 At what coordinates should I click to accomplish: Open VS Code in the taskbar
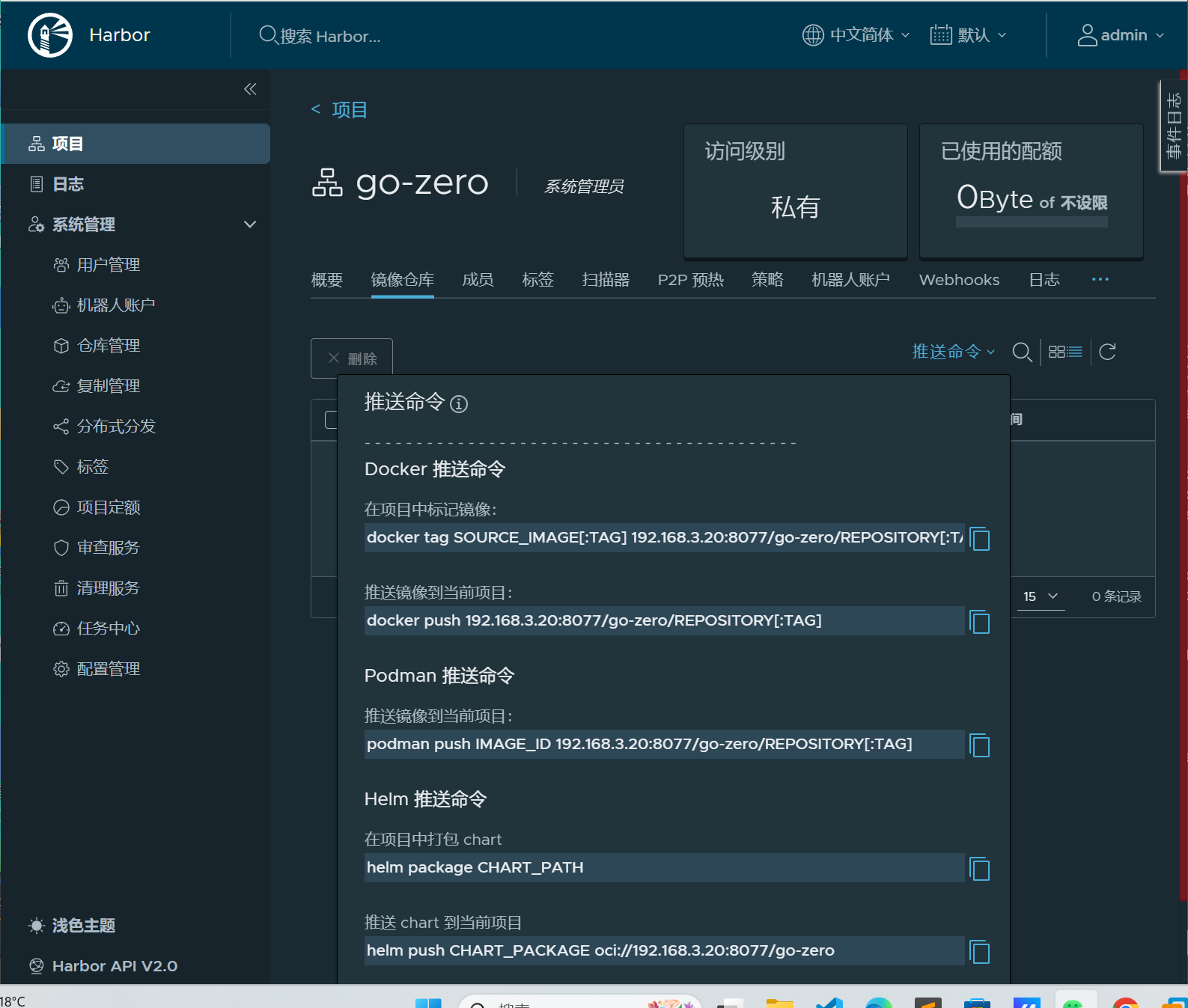pyautogui.click(x=829, y=1003)
